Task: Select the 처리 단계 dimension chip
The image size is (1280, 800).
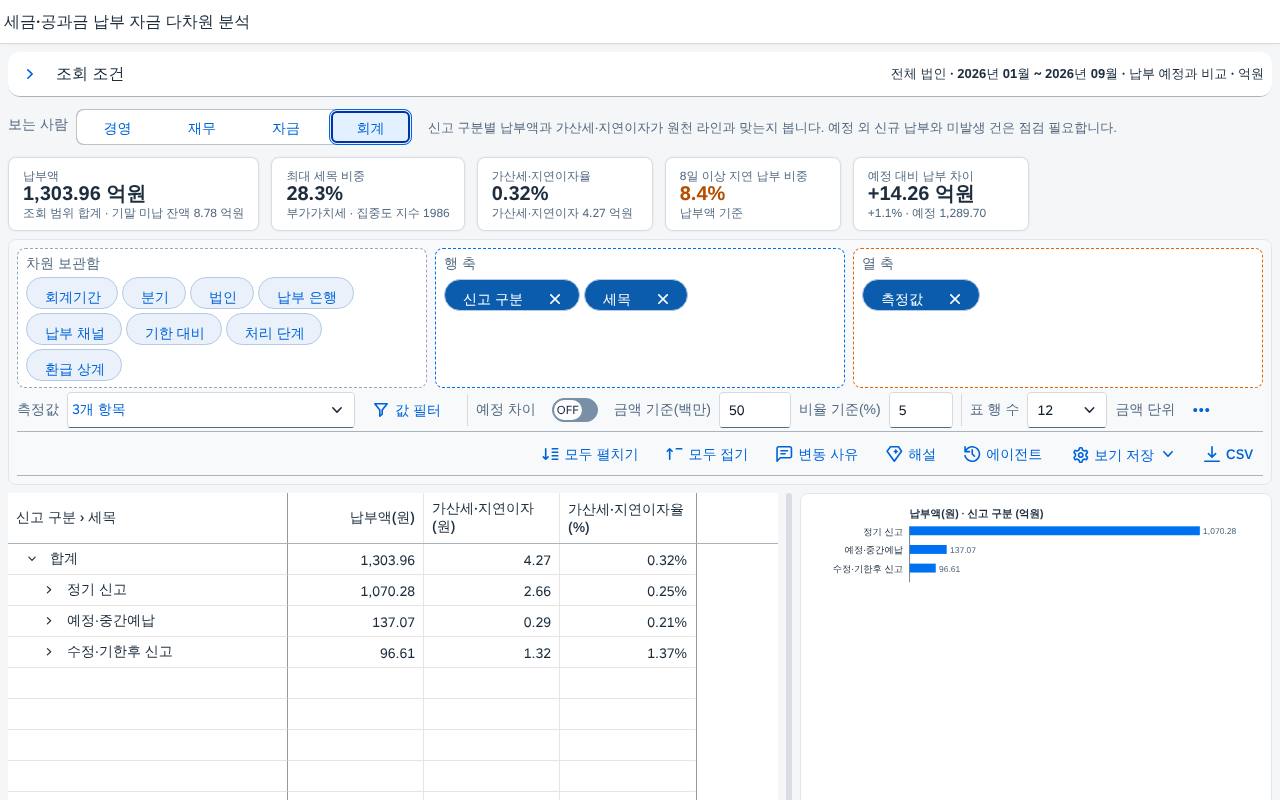Action: pos(274,330)
